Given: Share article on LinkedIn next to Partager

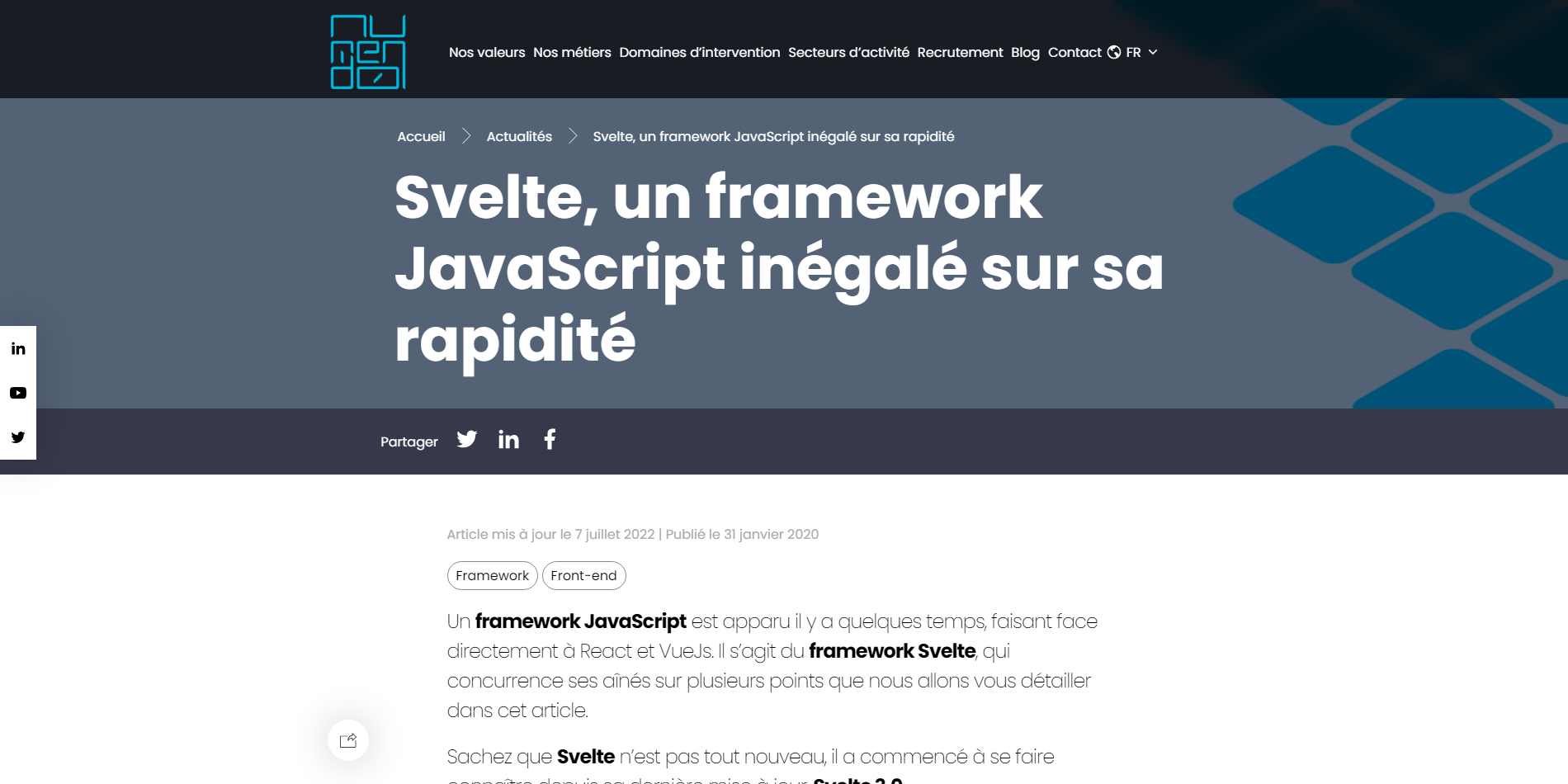Looking at the screenshot, I should tap(508, 439).
